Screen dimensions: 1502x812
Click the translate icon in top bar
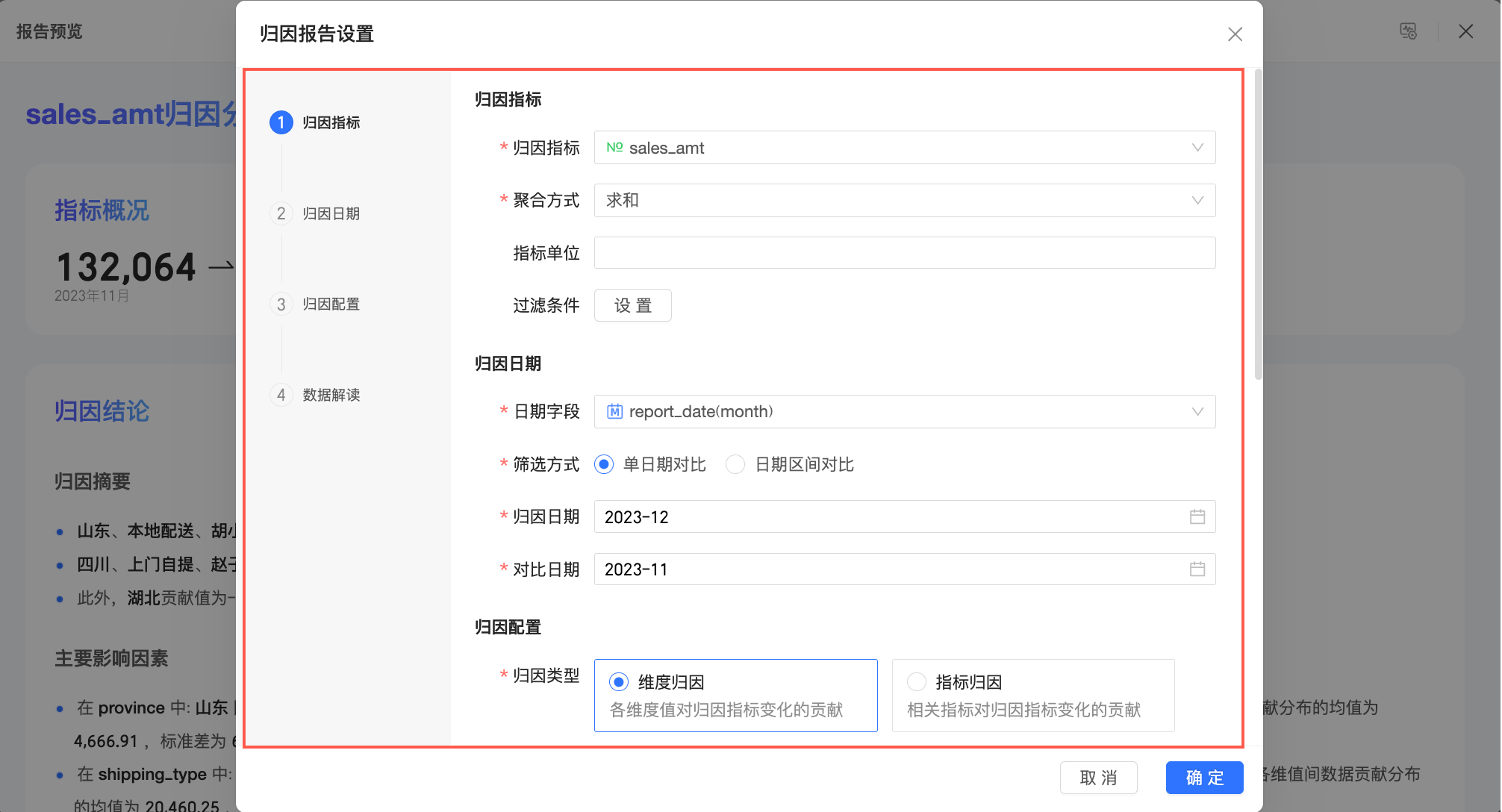click(x=1408, y=31)
